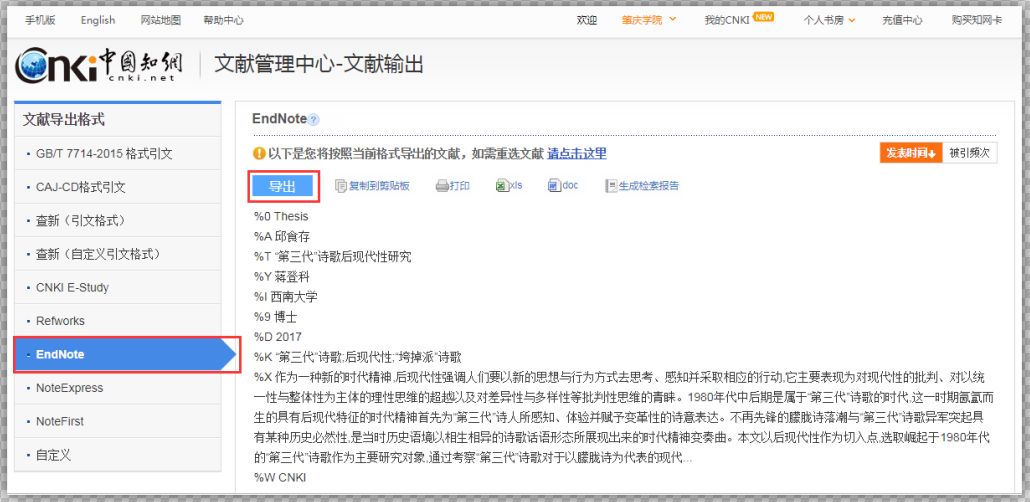Export as doc file icon
1030x502 pixels.
(554, 186)
